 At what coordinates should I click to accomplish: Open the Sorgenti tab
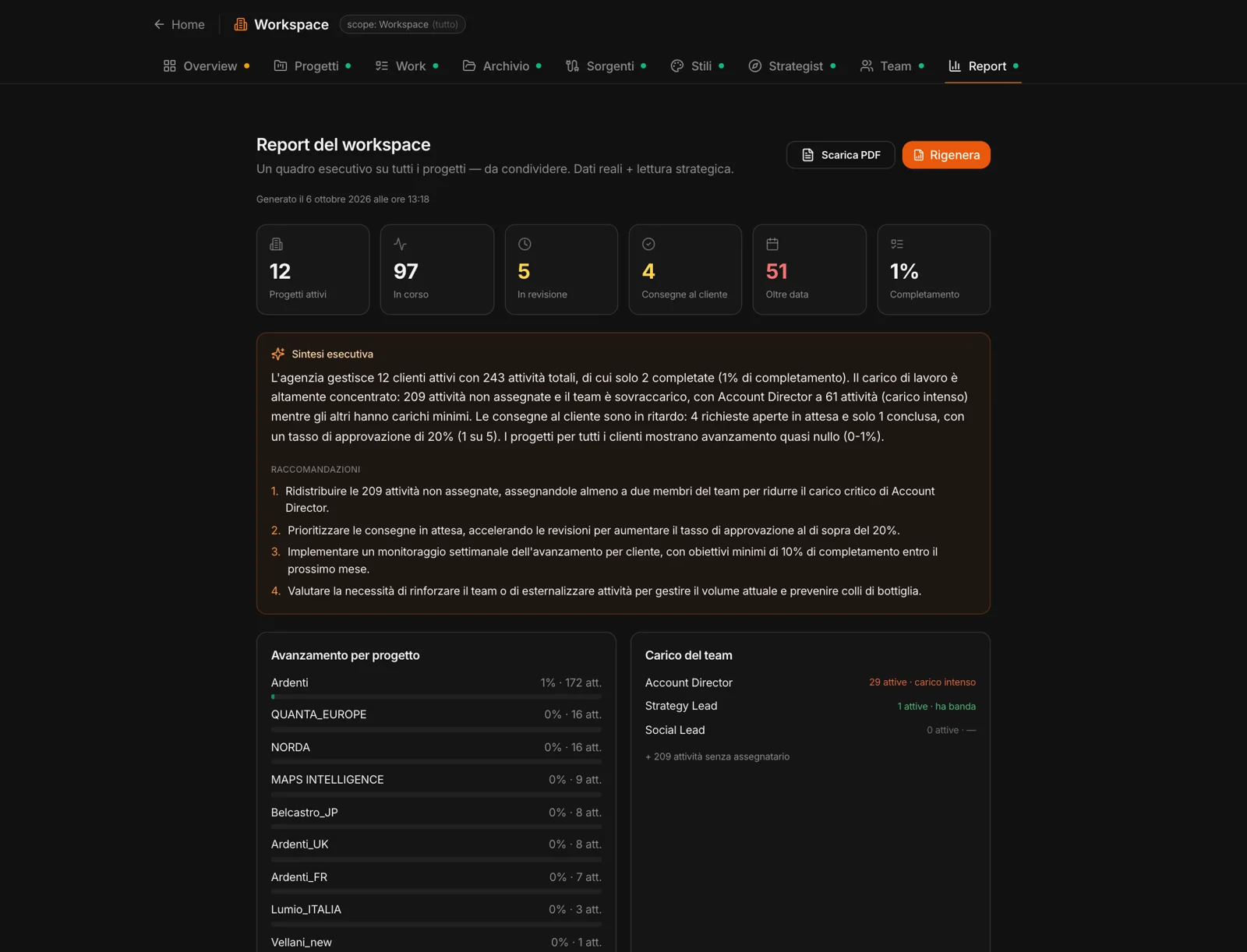606,66
